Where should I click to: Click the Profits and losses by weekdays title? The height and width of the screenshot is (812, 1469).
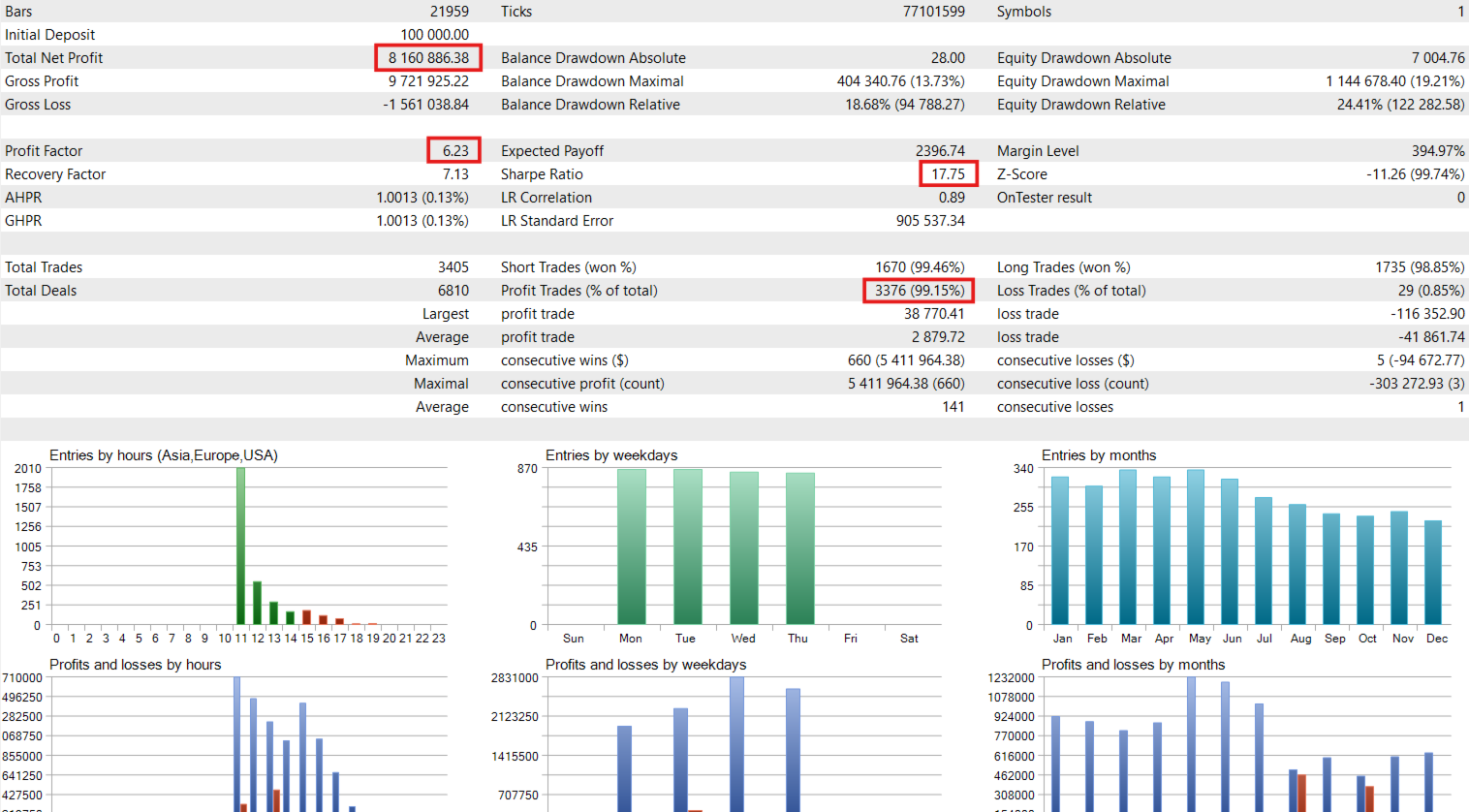pos(645,665)
